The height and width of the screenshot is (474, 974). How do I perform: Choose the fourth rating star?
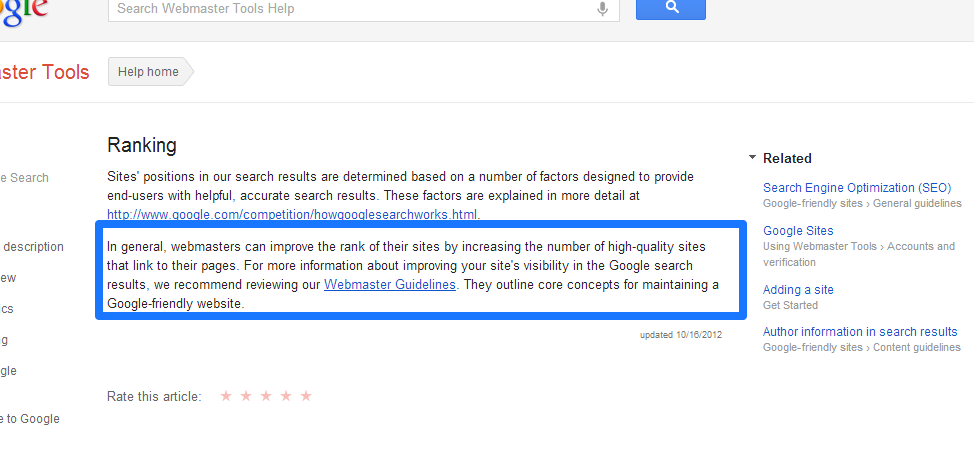click(286, 396)
